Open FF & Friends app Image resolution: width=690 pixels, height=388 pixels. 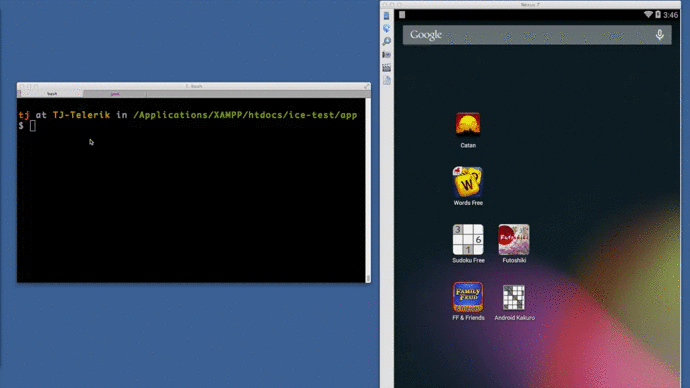(468, 297)
